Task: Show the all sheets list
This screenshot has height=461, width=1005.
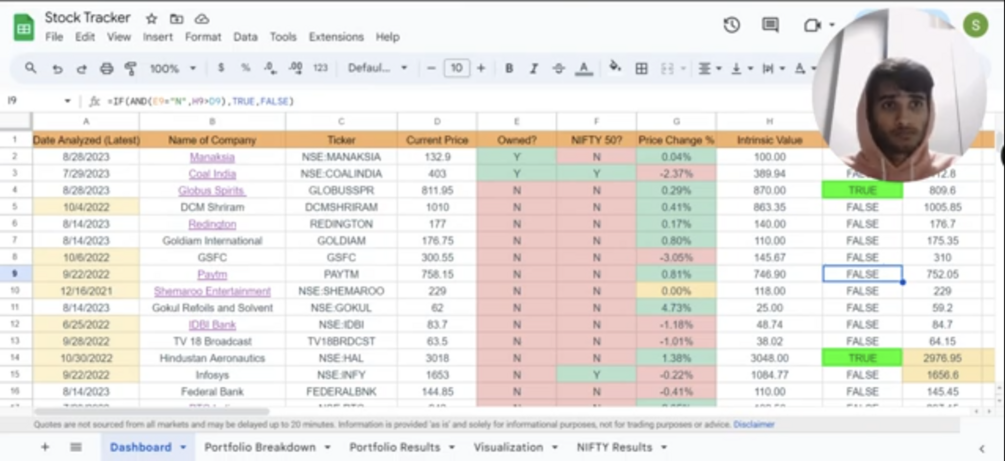Action: click(76, 447)
